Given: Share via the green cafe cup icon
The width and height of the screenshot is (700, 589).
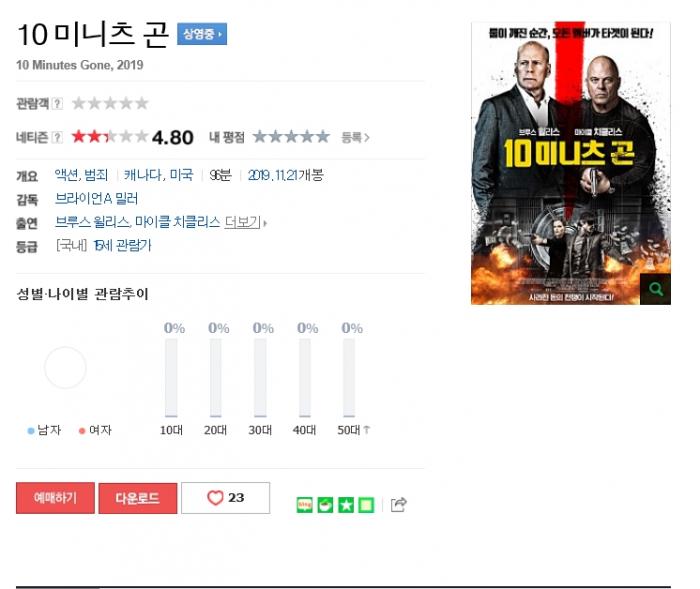Looking at the screenshot, I should click(x=325, y=505).
